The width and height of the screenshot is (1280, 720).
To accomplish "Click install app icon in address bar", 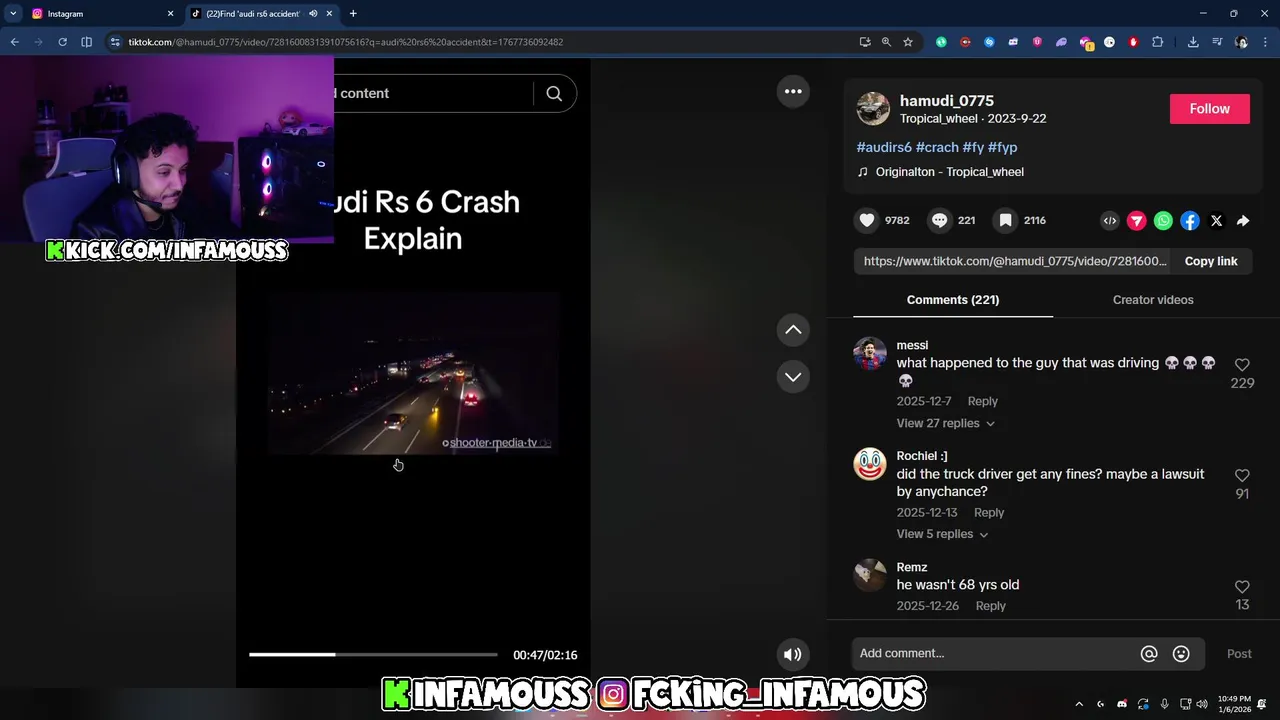I will pyautogui.click(x=865, y=42).
